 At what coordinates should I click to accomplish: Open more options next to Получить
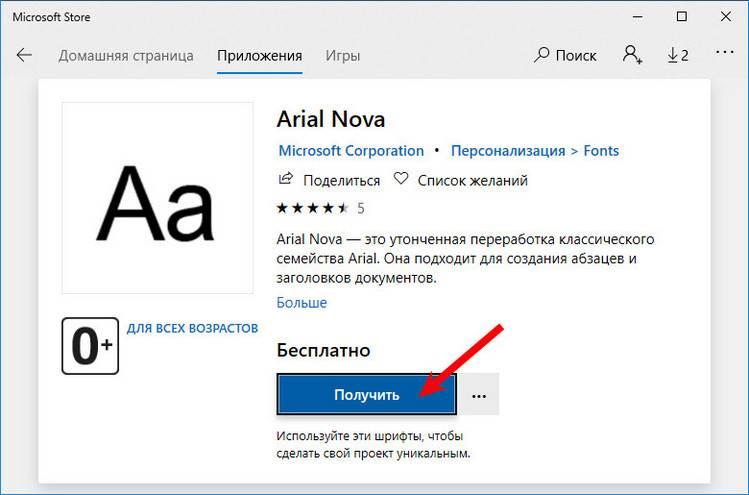479,395
